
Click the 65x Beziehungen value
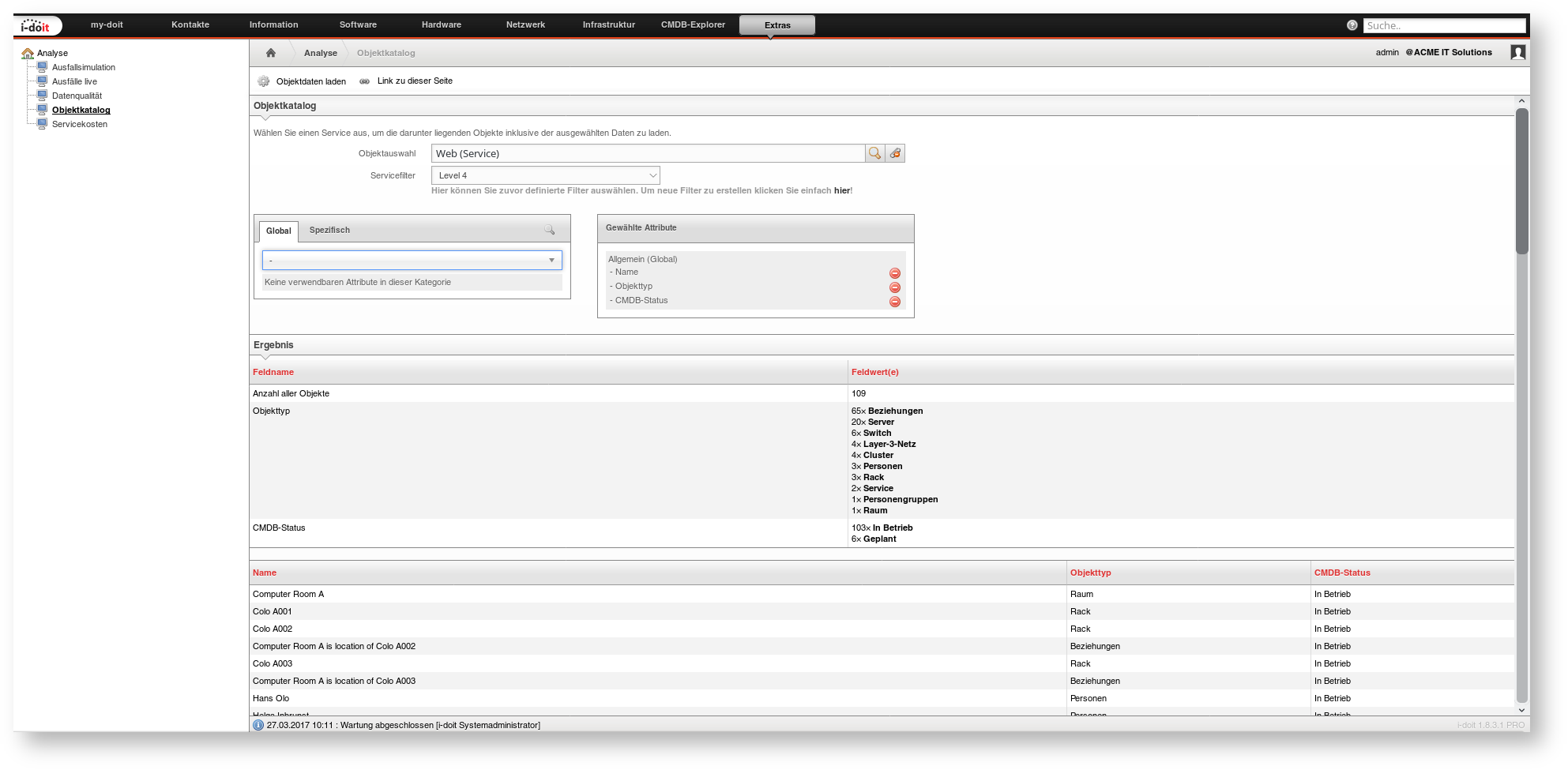[x=887, y=411]
